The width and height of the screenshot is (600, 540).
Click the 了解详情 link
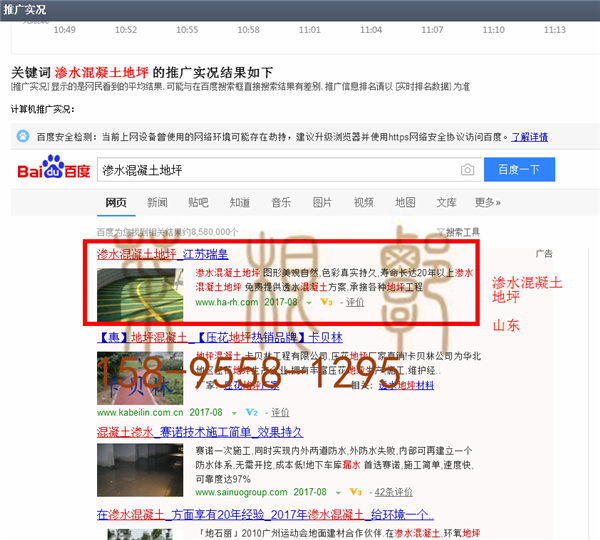point(530,137)
